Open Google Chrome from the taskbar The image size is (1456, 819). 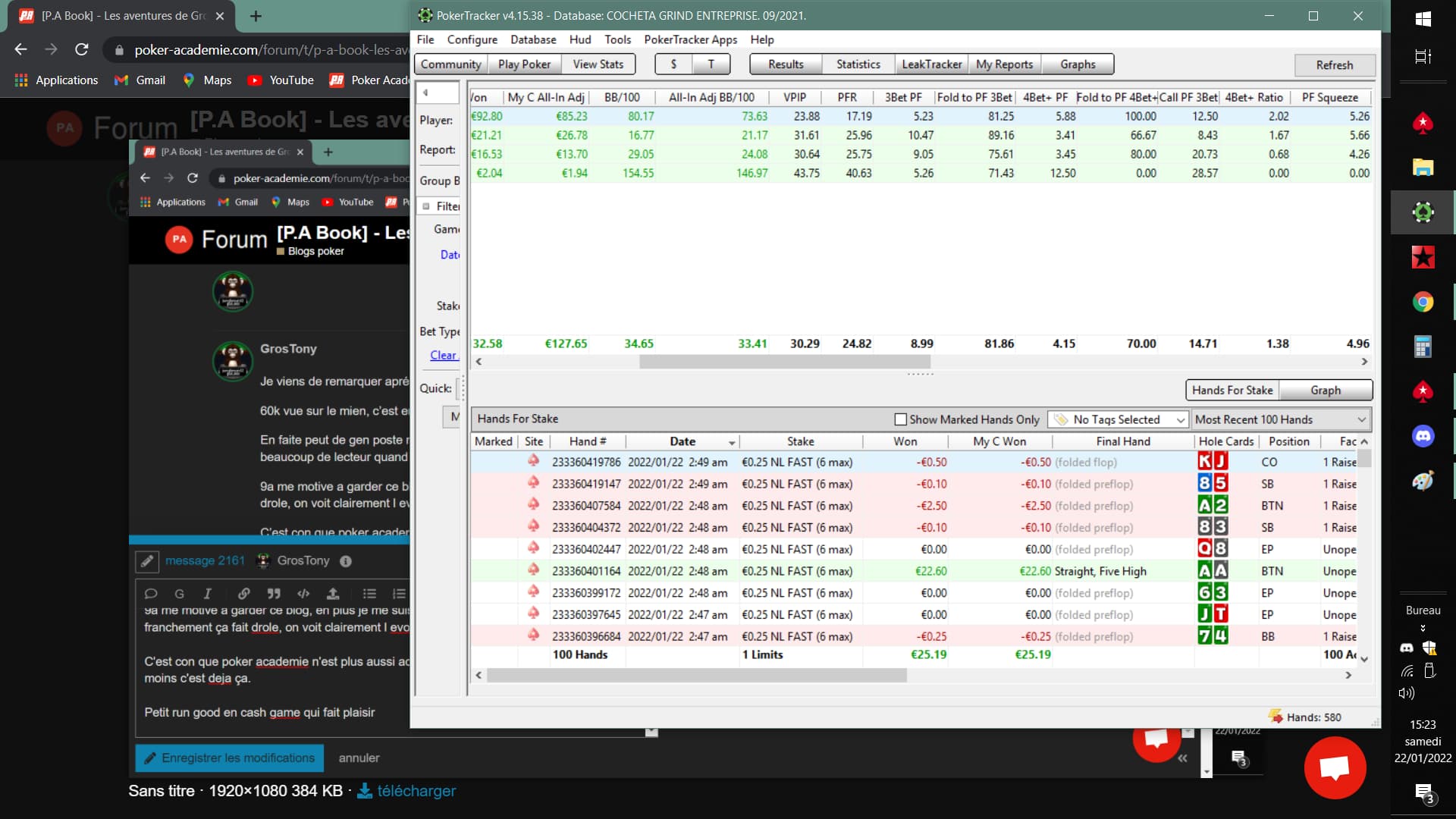1423,303
